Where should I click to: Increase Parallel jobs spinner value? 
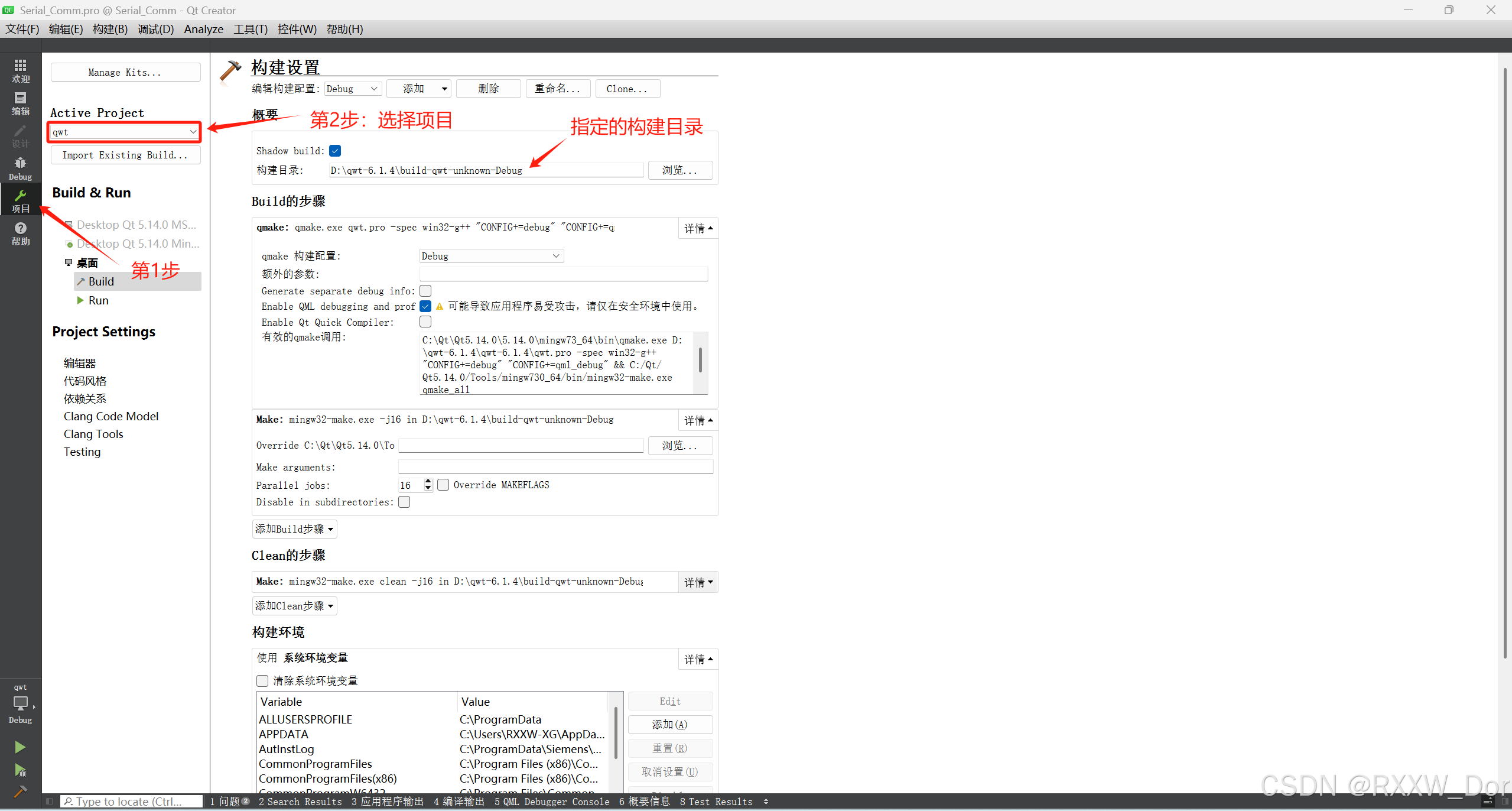click(428, 481)
